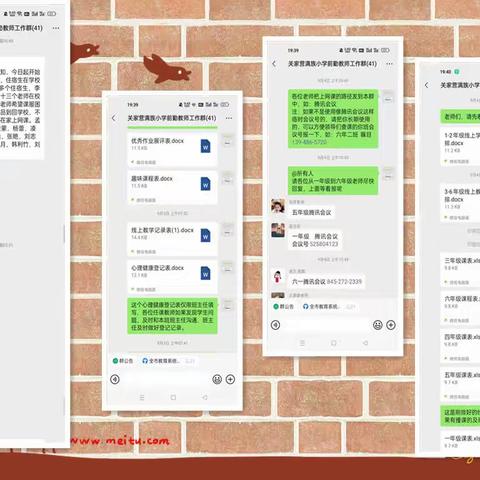Tap sender avatar beside 优秀作业展评表.docx
This screenshot has width=480, height=480.
coord(228,140)
